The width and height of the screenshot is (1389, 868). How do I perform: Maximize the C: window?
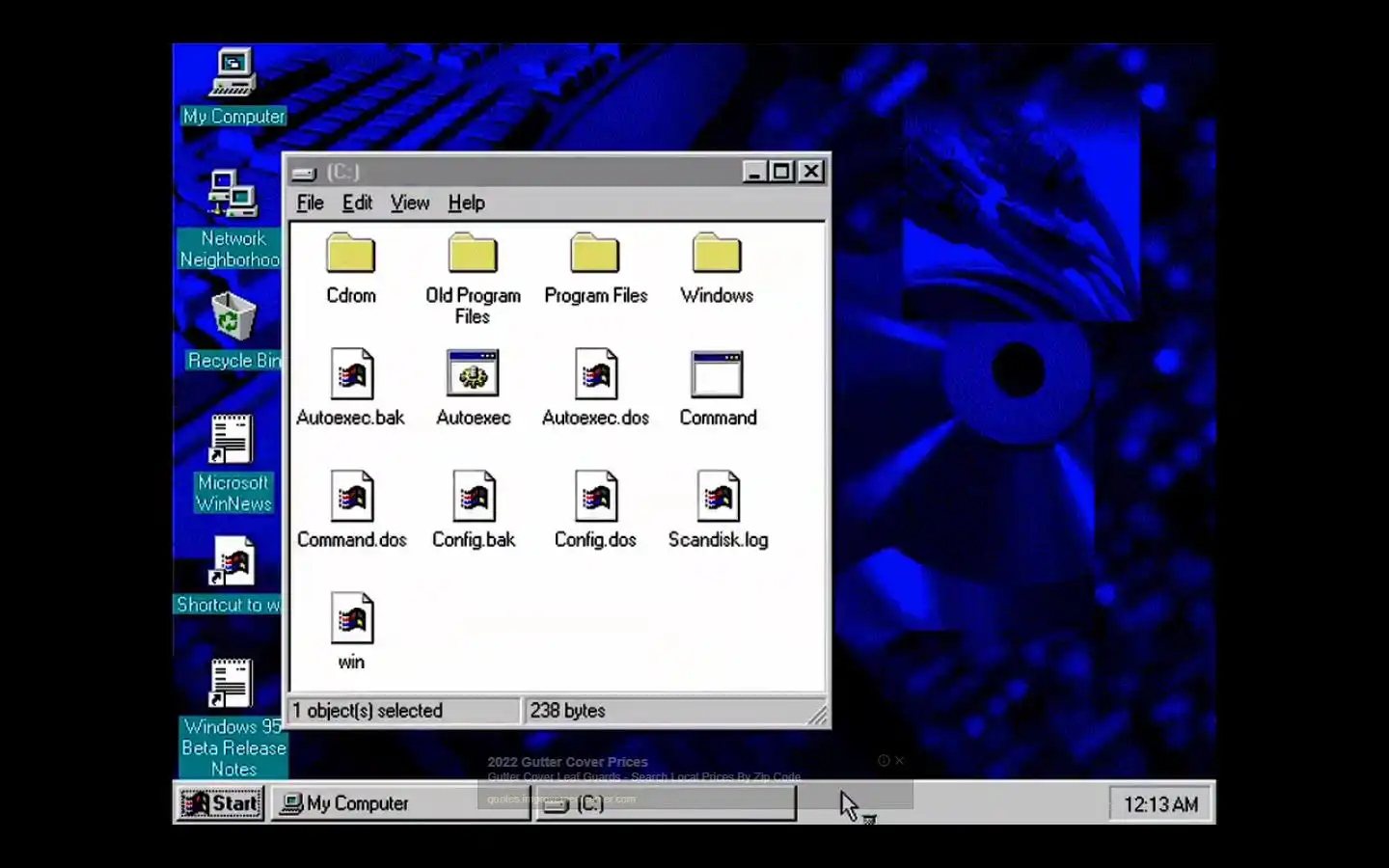tap(781, 172)
